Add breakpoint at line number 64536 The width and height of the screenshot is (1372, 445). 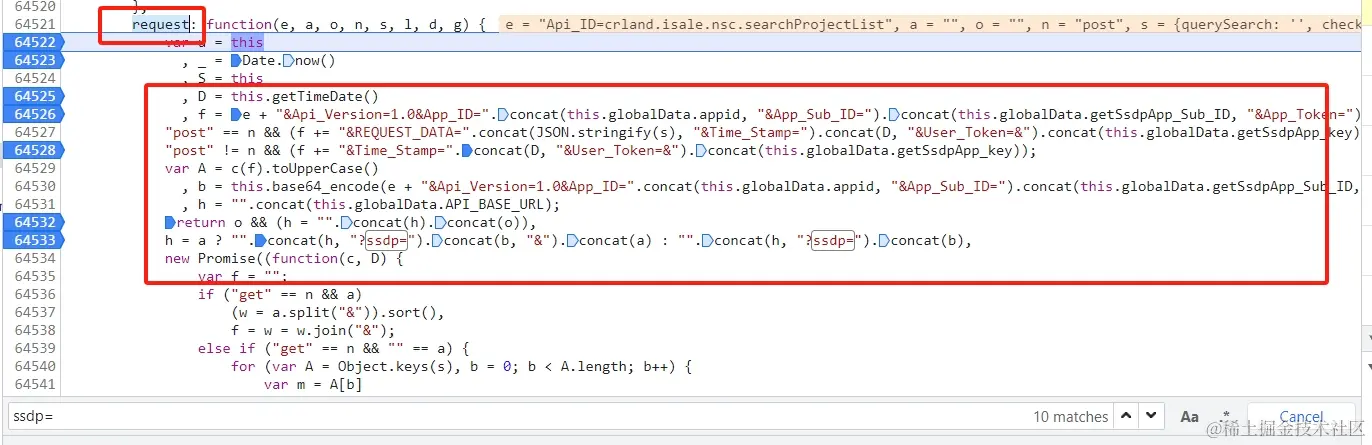pyautogui.click(x=34, y=294)
